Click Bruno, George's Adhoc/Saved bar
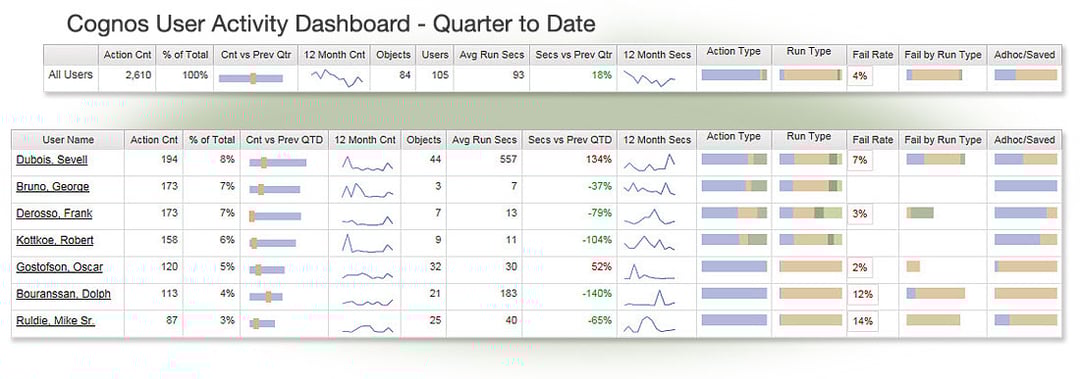 [1026, 185]
